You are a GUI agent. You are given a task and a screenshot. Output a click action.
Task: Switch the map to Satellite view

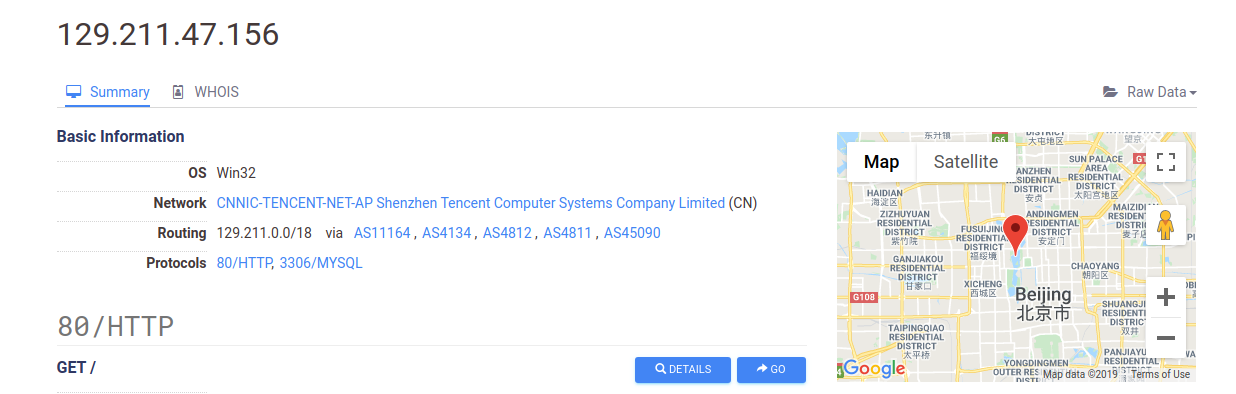(x=966, y=162)
